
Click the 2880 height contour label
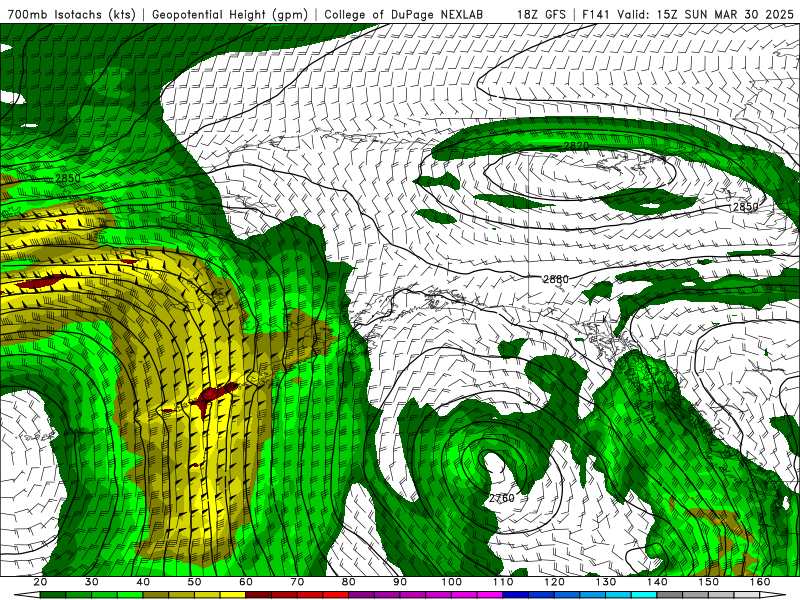(556, 279)
